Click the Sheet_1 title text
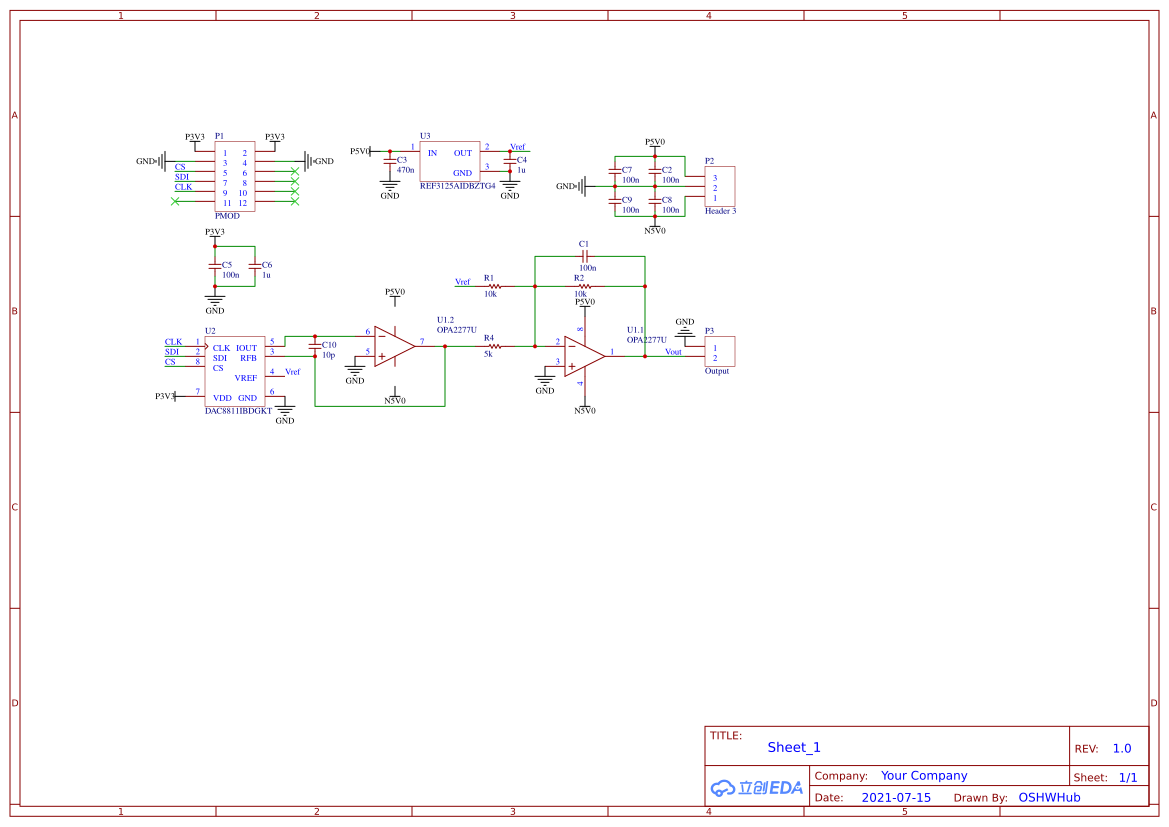The height and width of the screenshot is (827, 1169). 794,747
